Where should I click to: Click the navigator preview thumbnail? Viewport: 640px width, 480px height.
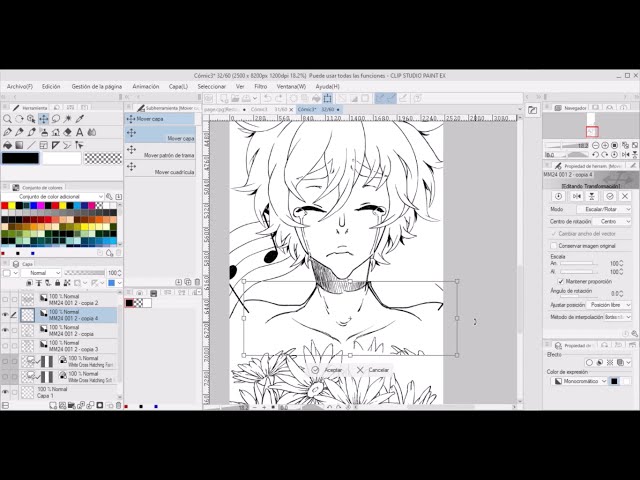(591, 126)
